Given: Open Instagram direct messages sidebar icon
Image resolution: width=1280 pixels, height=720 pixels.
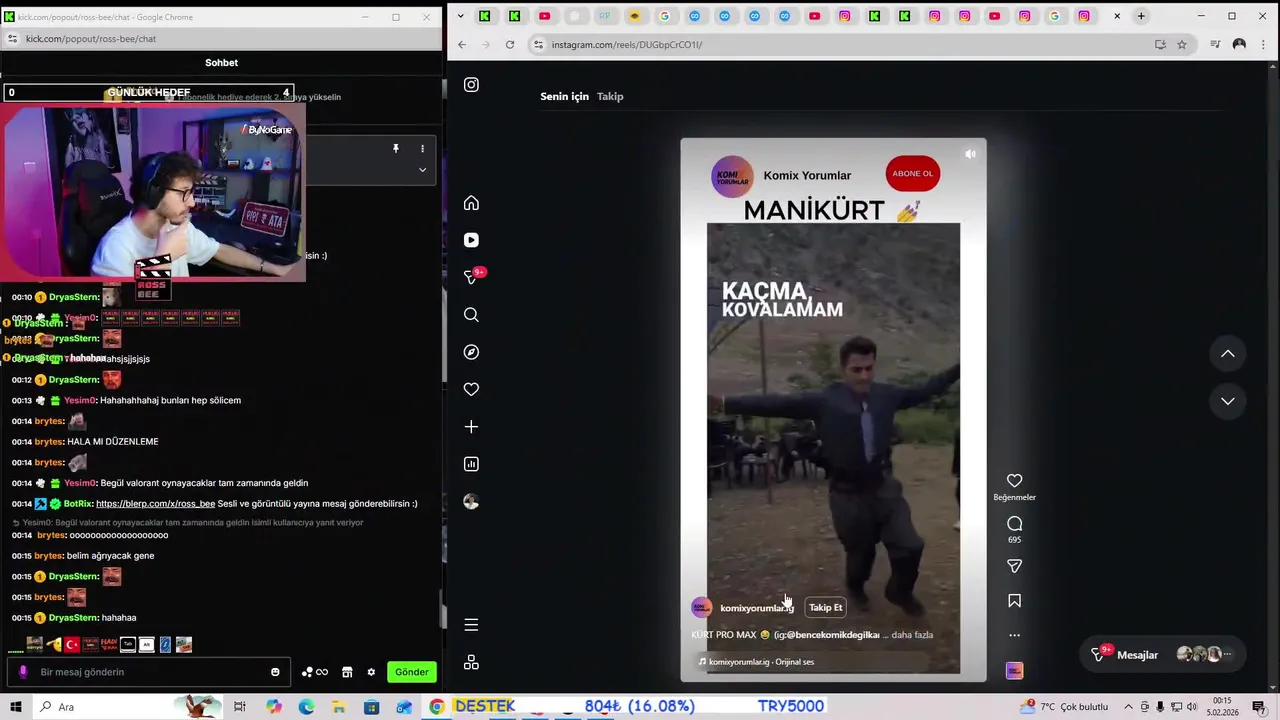Looking at the screenshot, I should pos(472,277).
